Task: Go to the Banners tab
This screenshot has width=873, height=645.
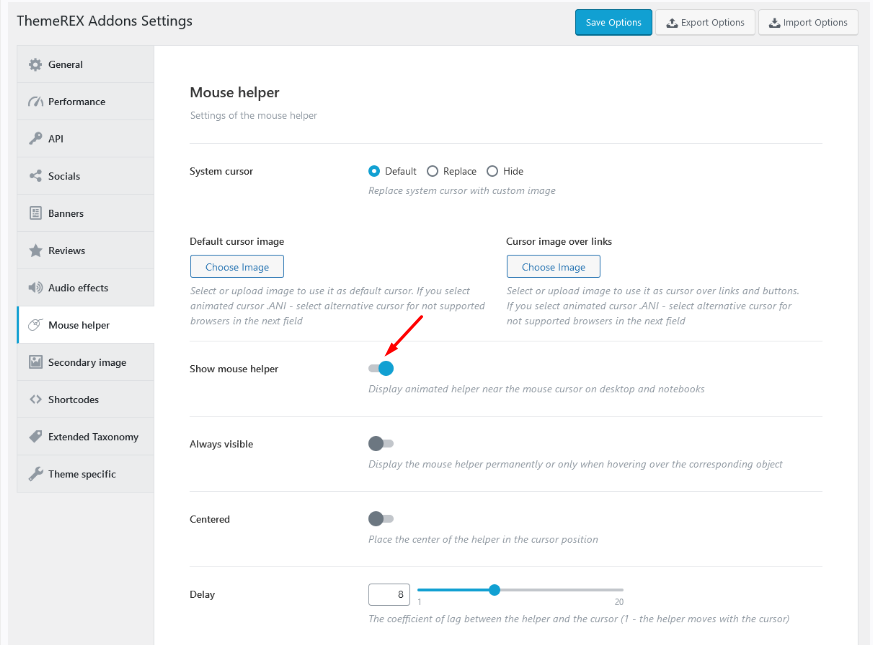Action: pos(86,213)
